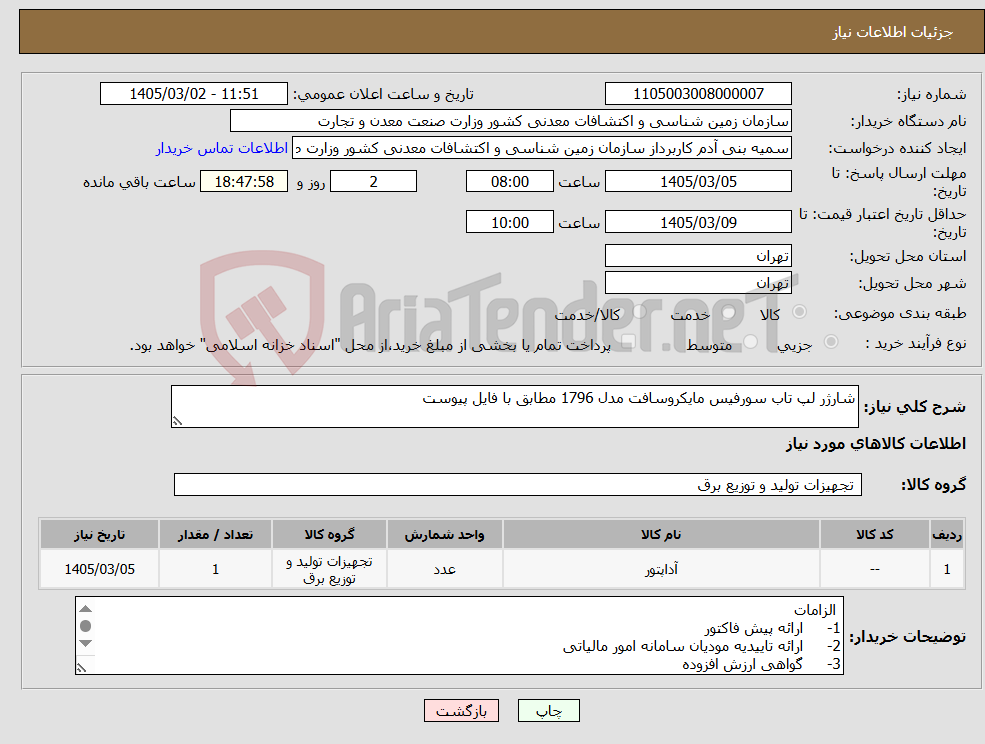985x744 pixels.
Task: Open اطلاعات تماس خریدار link
Action: pos(222,148)
